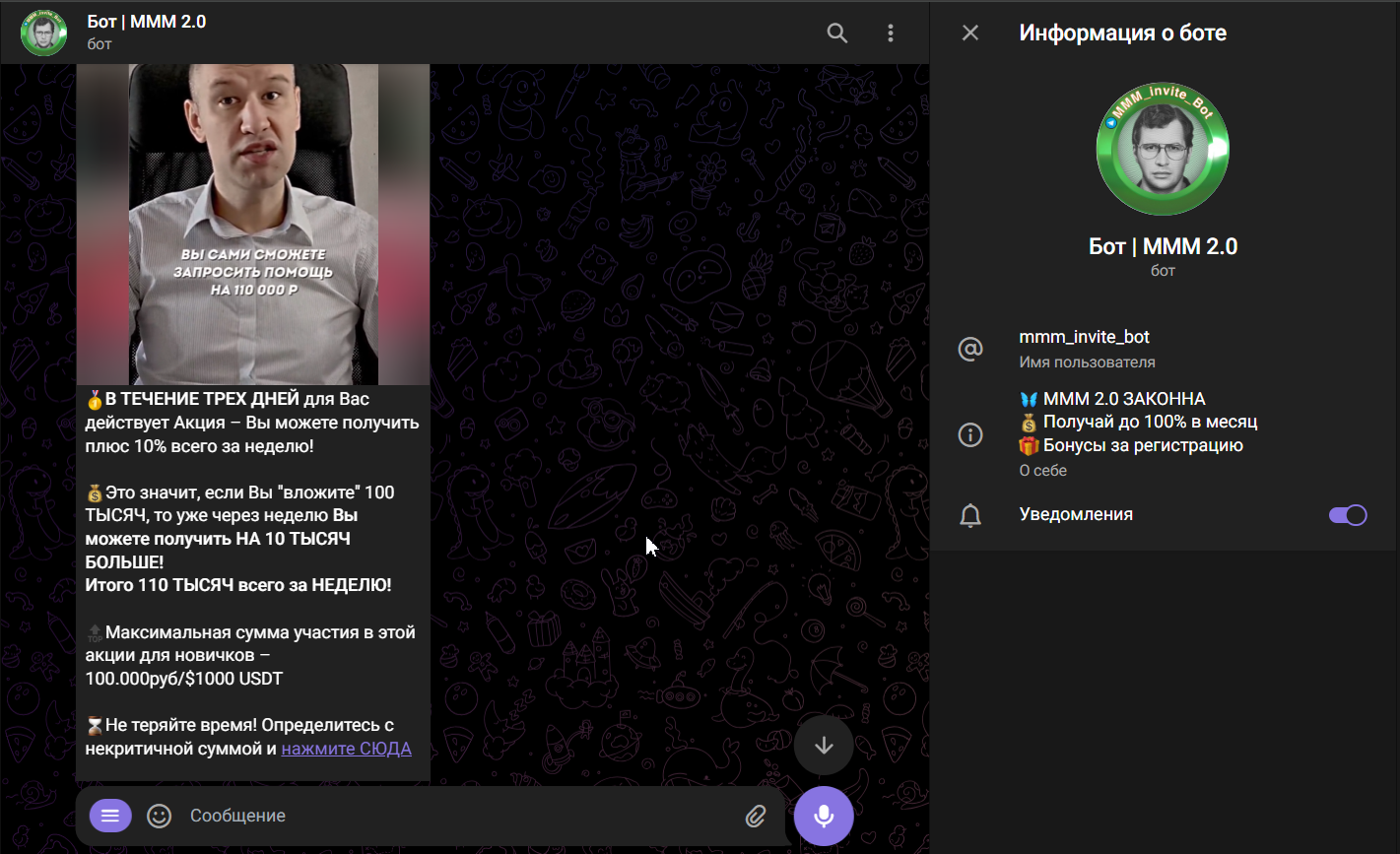This screenshot has height=854, width=1400.
Task: Click the bell icon beside Уведомления
Action: click(x=970, y=515)
